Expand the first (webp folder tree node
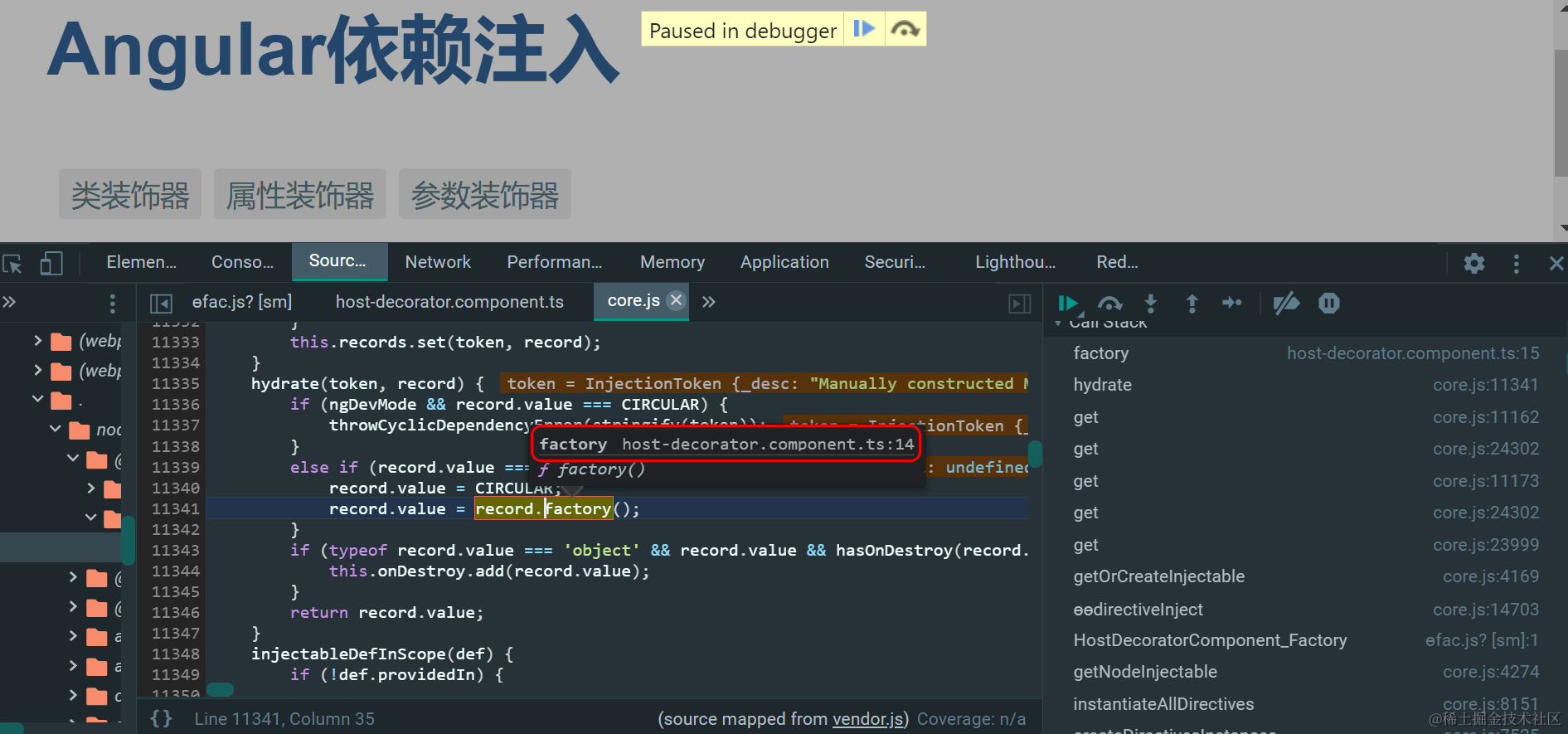The width and height of the screenshot is (1568, 734). (37, 341)
